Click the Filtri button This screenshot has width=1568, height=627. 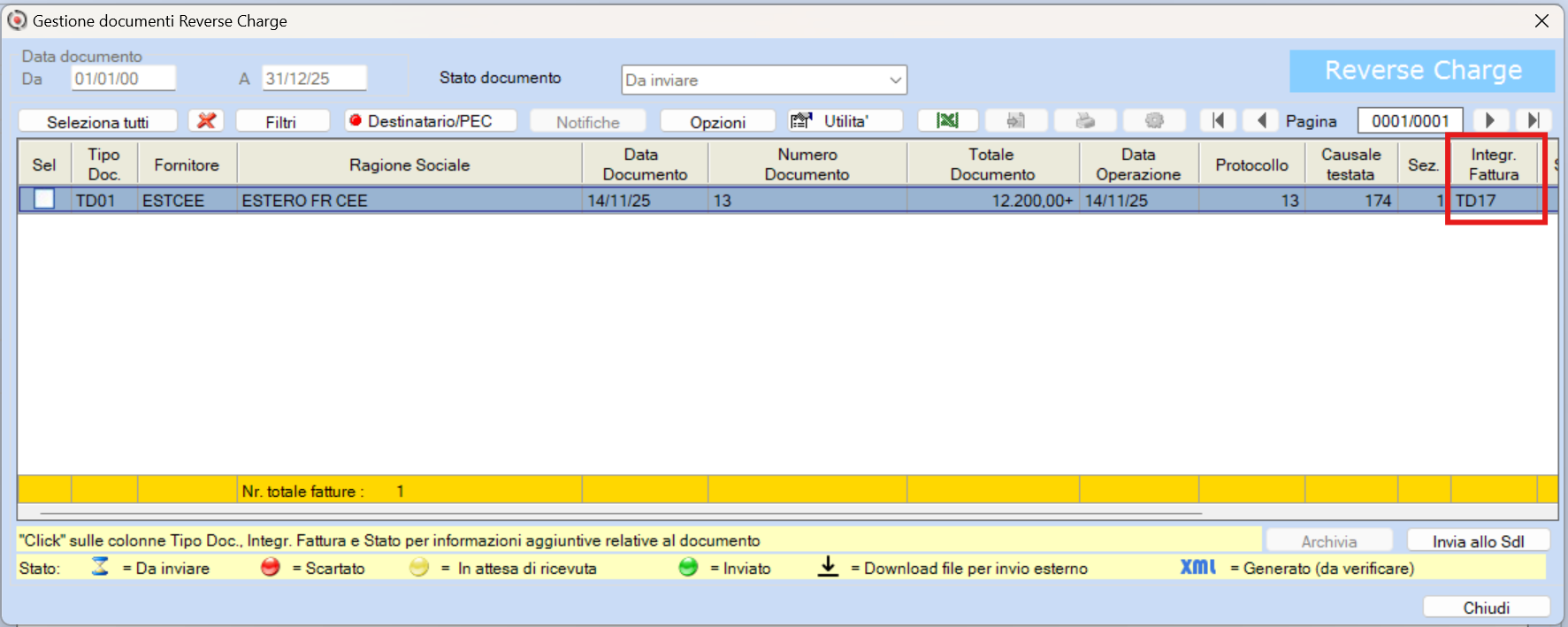pos(281,122)
